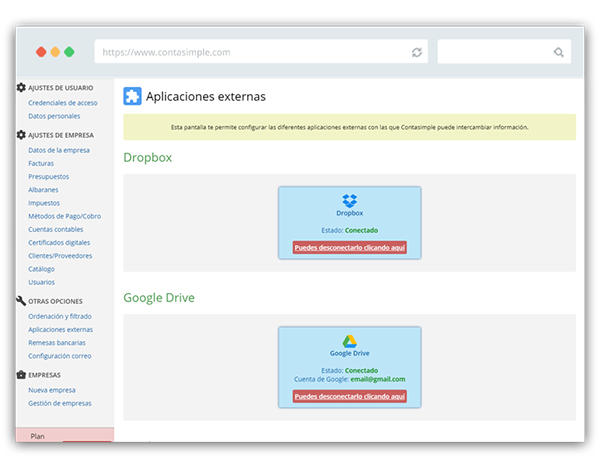Go to Cuentas contables
Screen dimensions: 600x470
(55, 229)
